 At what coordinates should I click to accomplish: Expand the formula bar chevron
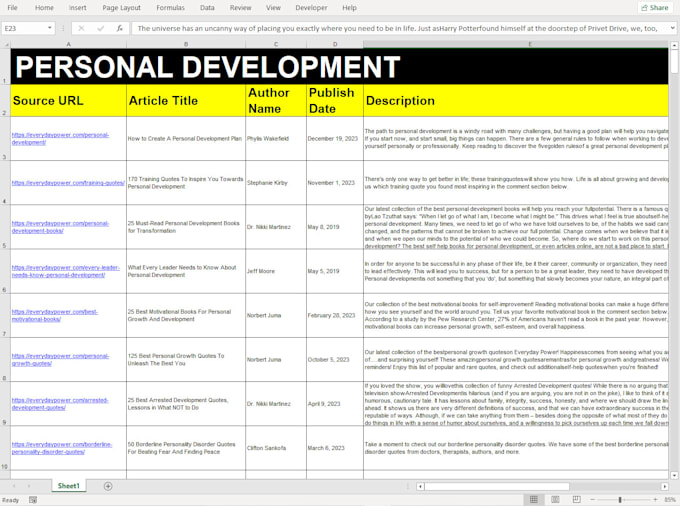click(673, 28)
